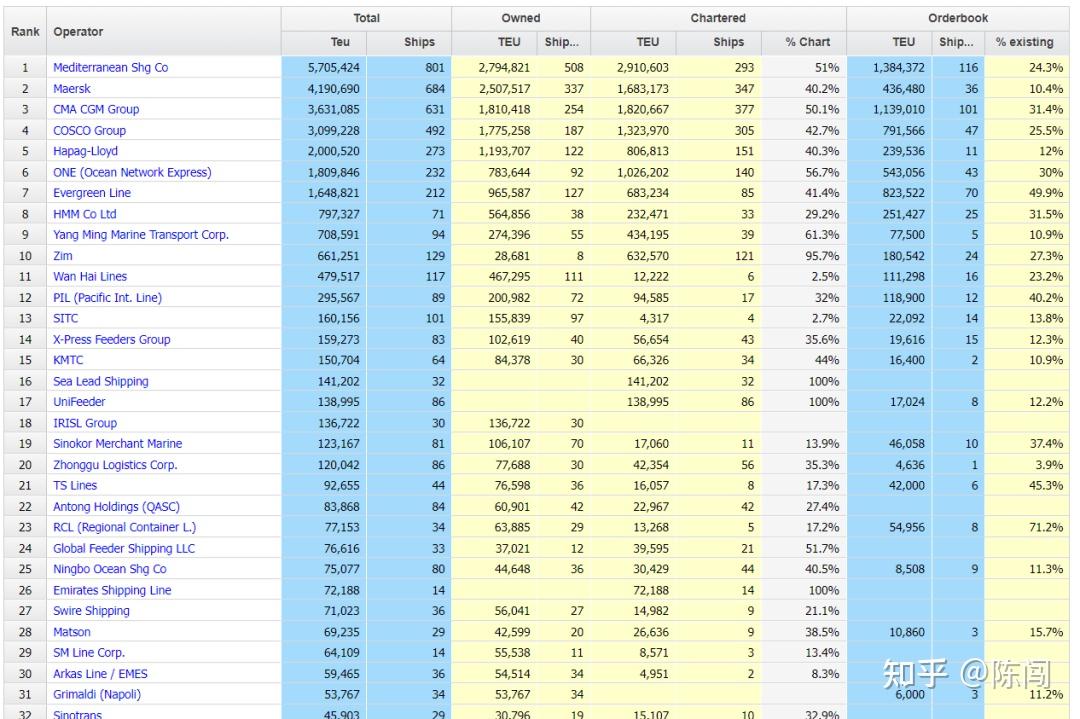This screenshot has width=1080, height=719.
Task: Click the Chartered Ships column header
Action: point(727,42)
